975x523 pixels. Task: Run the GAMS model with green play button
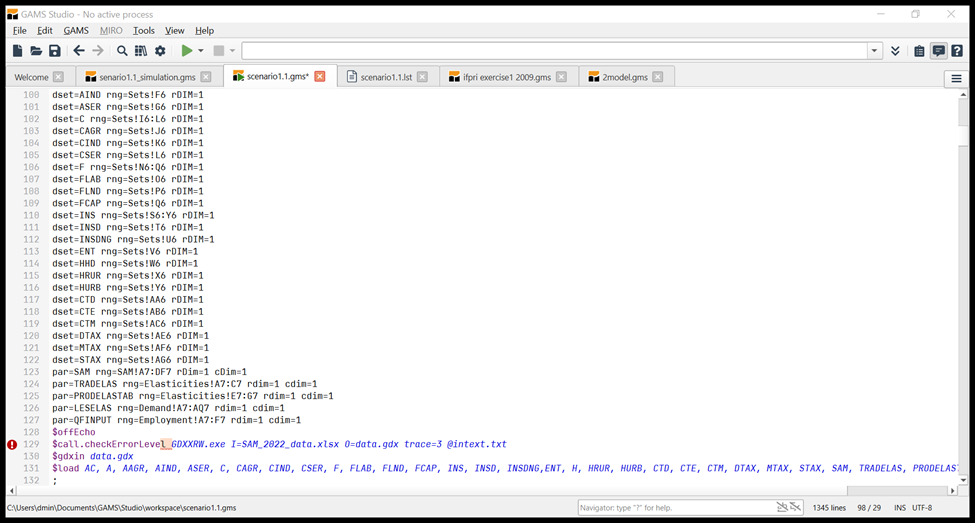click(x=186, y=51)
